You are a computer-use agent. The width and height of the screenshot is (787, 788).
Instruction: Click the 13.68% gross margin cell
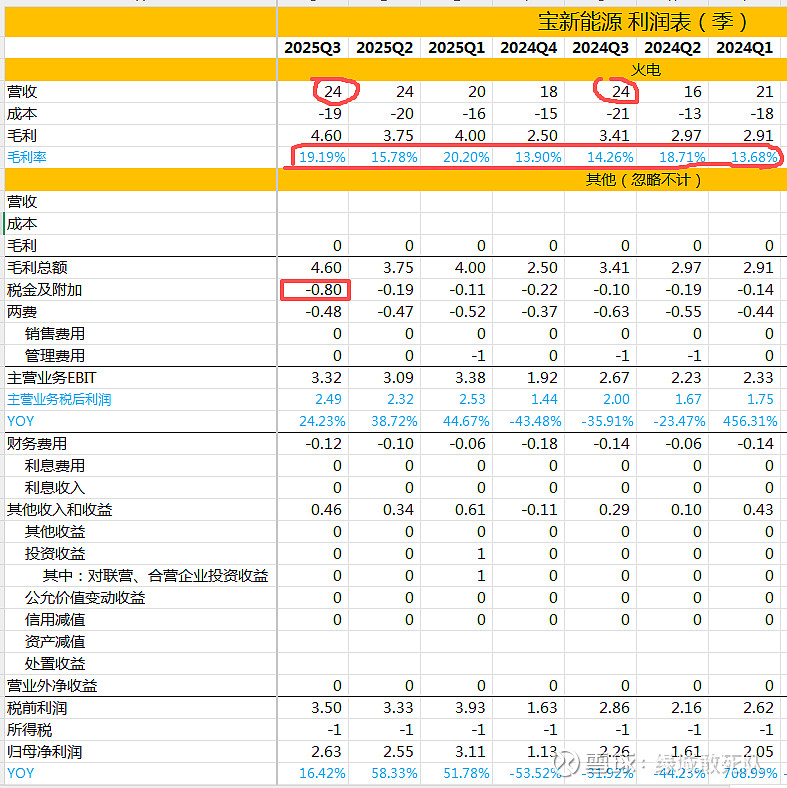[x=754, y=157]
